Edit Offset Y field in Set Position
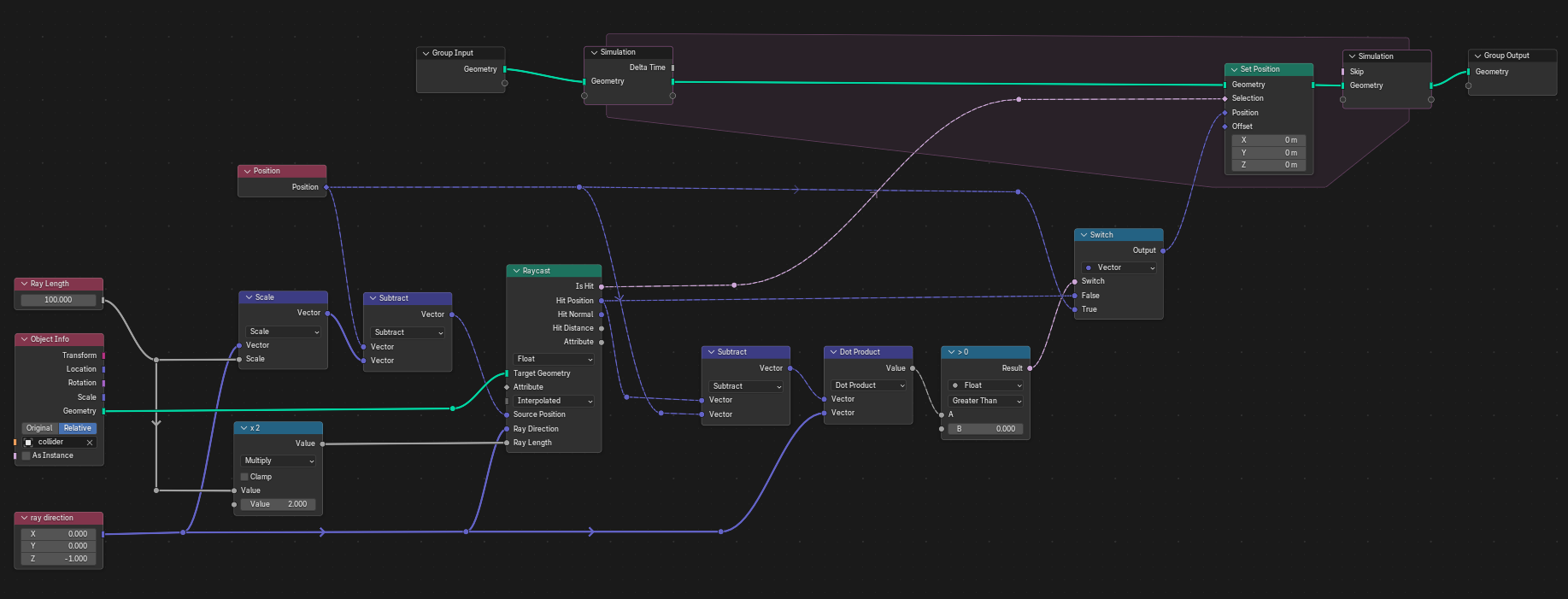1568x599 pixels. (x=1269, y=153)
